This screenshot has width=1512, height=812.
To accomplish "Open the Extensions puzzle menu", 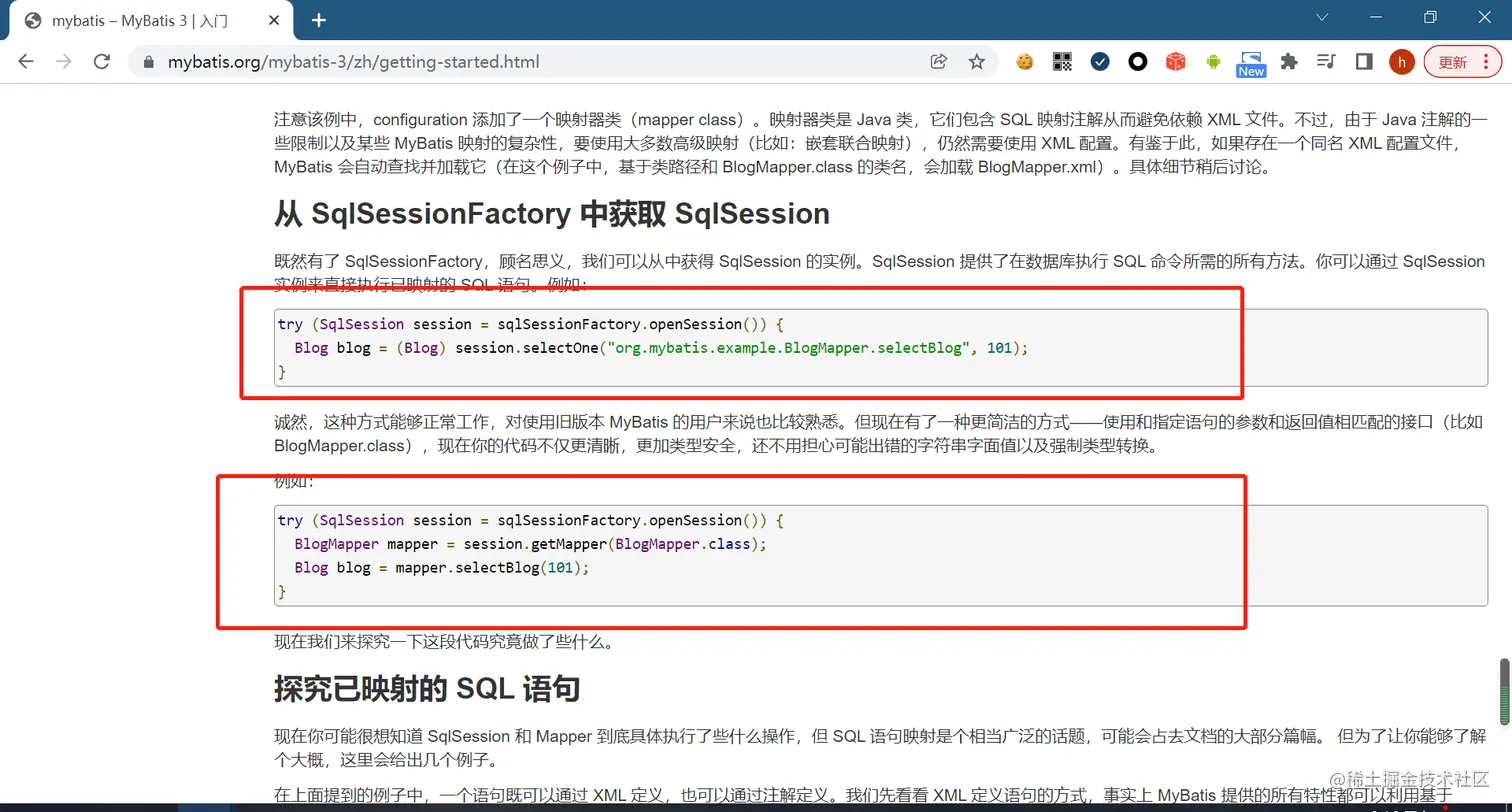I will [x=1289, y=62].
